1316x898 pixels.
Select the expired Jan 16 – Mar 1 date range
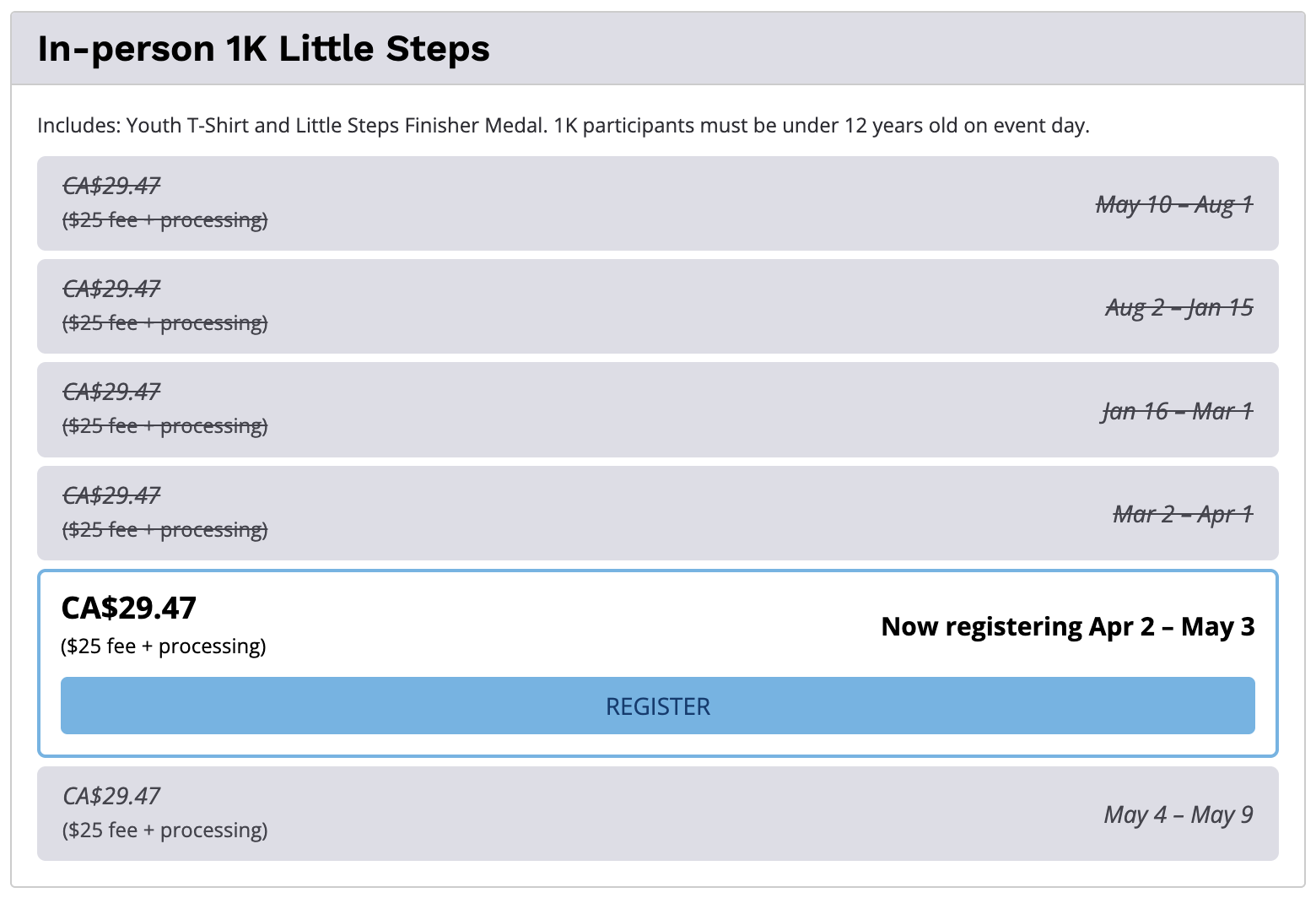point(1177,411)
